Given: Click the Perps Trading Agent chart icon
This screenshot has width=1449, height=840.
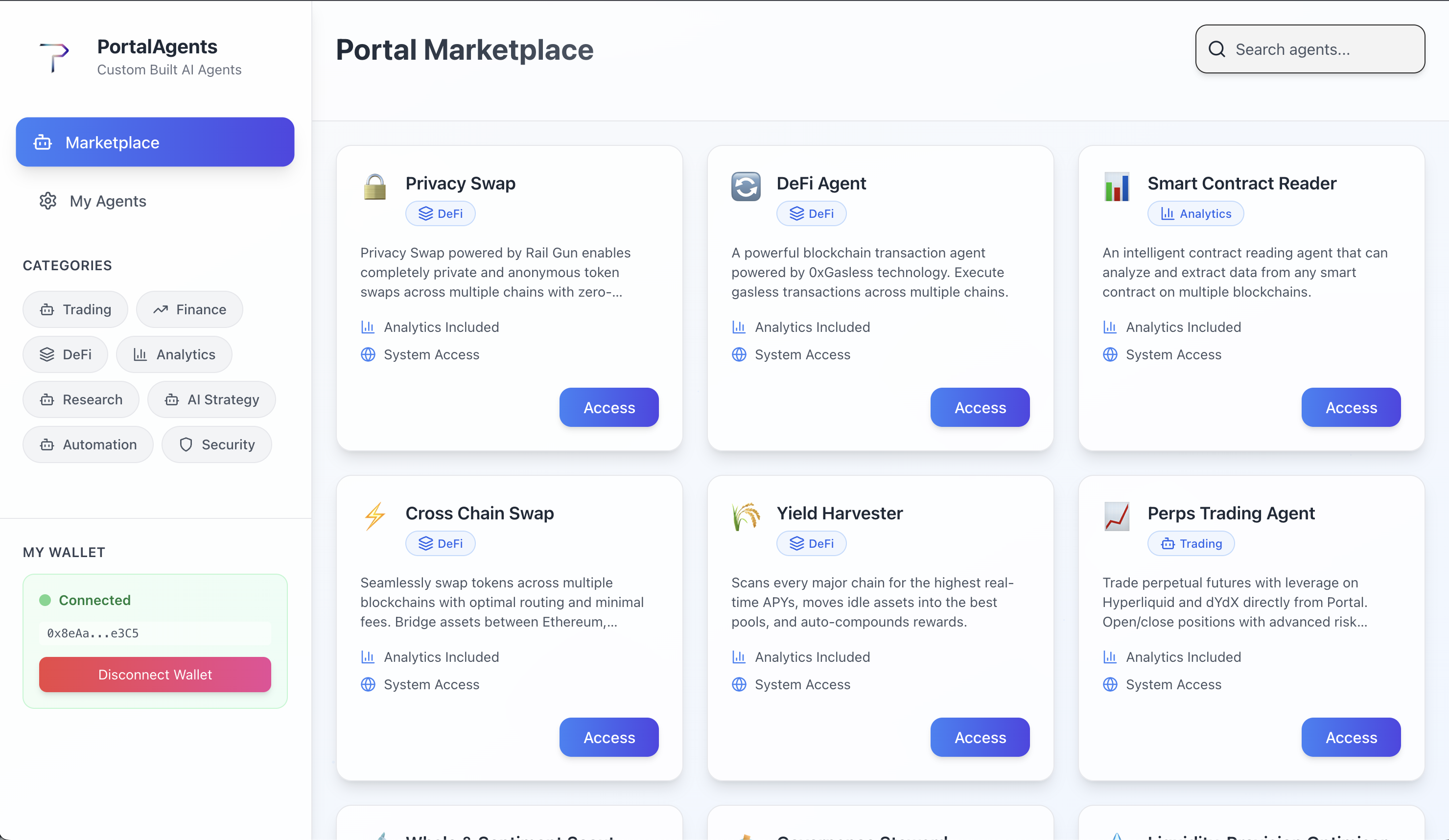Looking at the screenshot, I should tap(1117, 516).
